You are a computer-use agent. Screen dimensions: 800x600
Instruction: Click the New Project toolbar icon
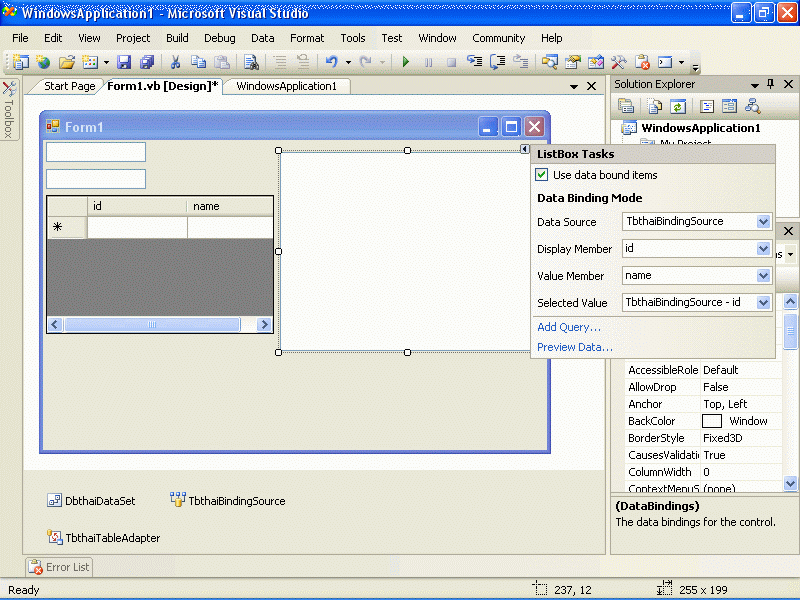[x=20, y=62]
